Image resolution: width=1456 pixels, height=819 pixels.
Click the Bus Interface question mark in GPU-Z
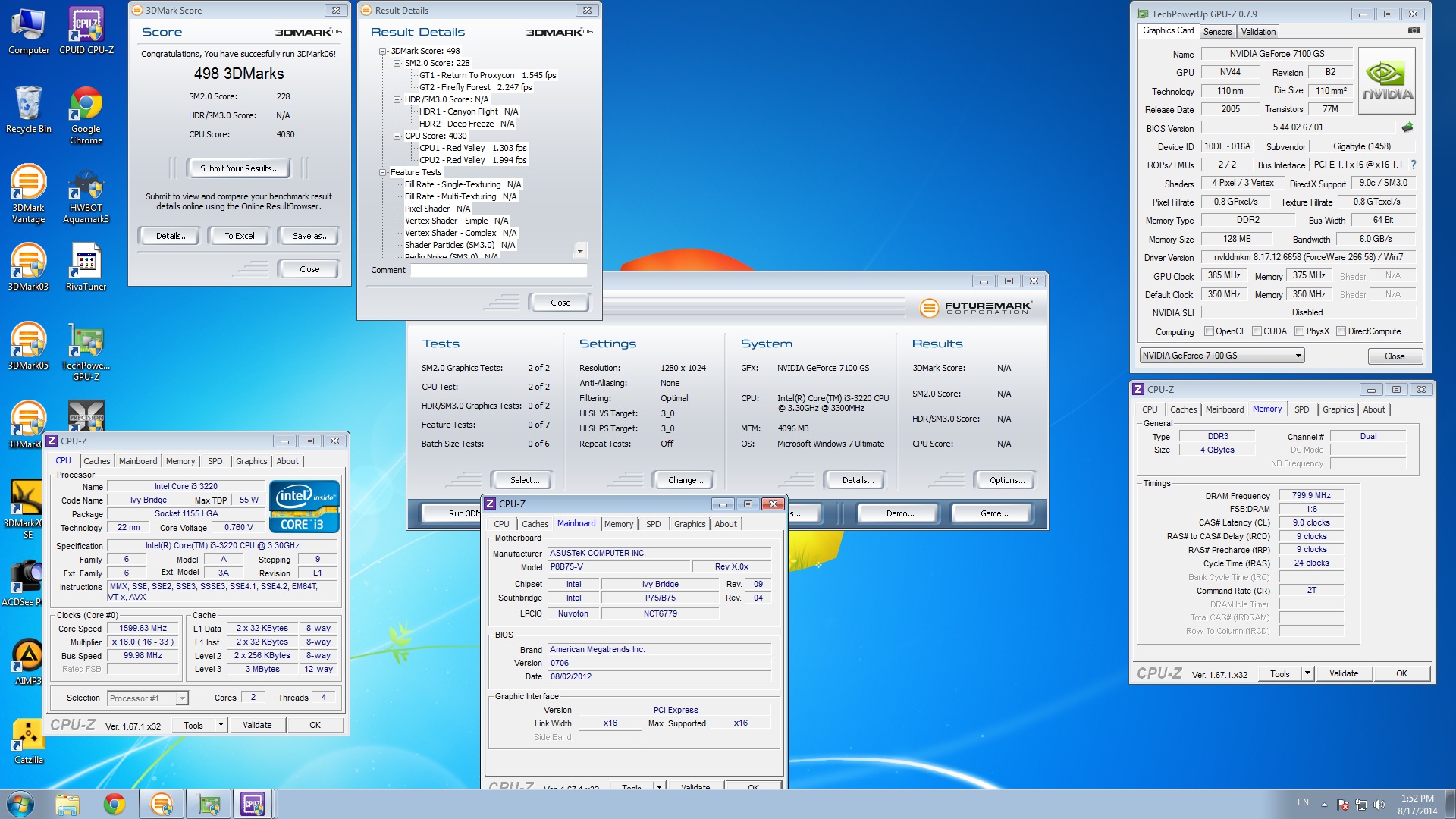1414,165
